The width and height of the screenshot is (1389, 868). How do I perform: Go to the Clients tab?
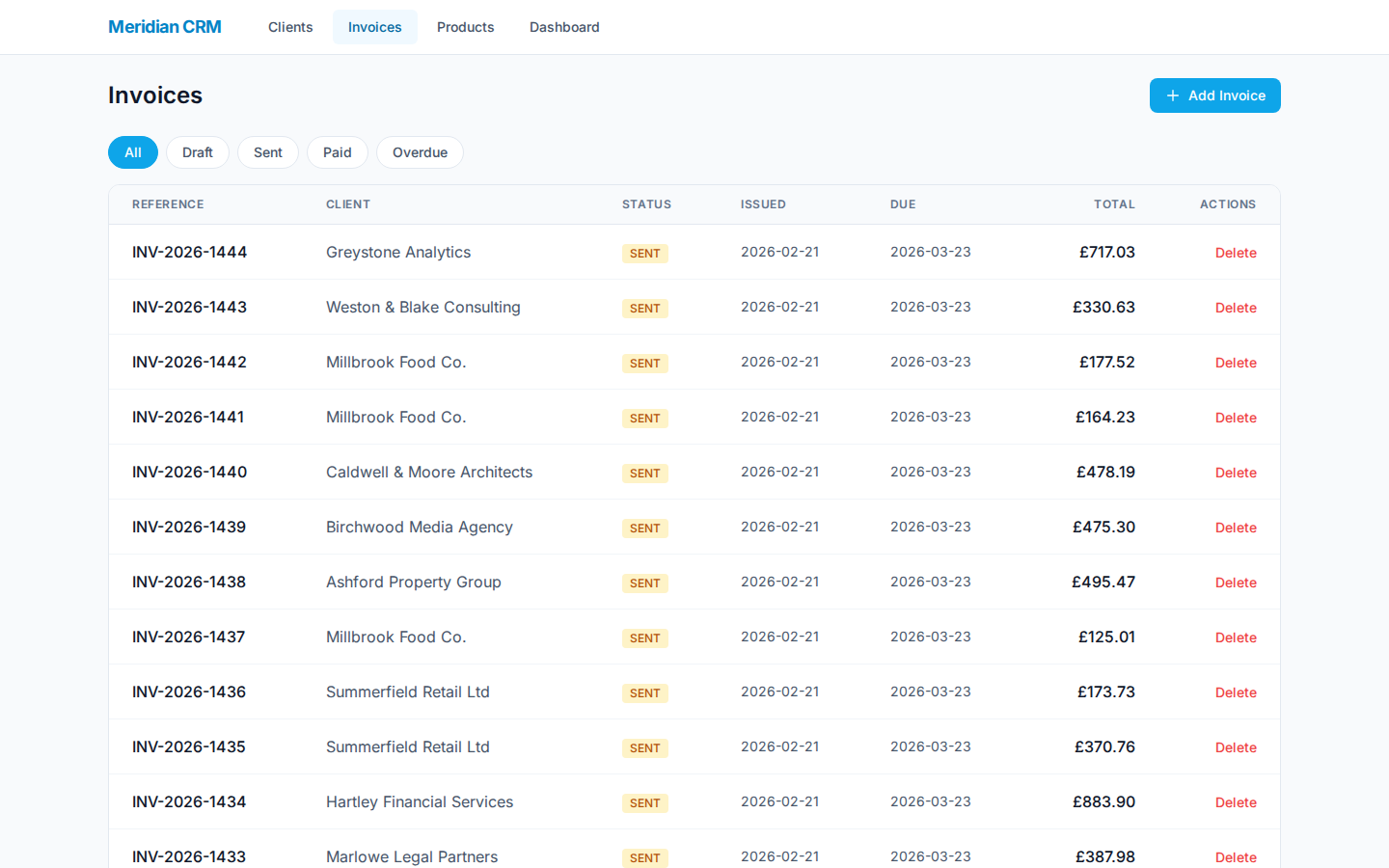tap(290, 27)
